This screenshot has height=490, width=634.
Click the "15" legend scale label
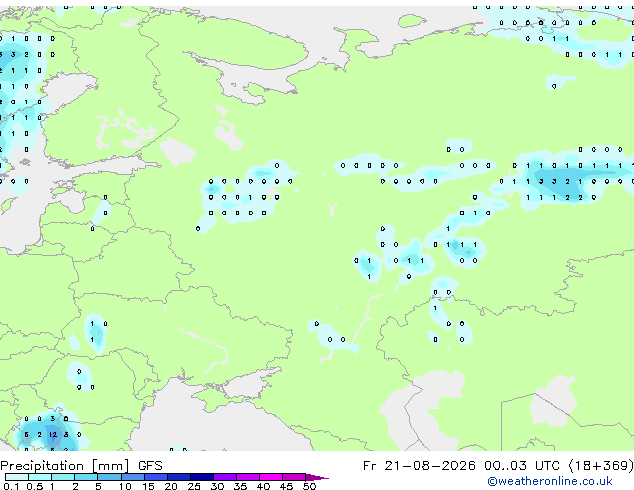pyautogui.click(x=148, y=486)
